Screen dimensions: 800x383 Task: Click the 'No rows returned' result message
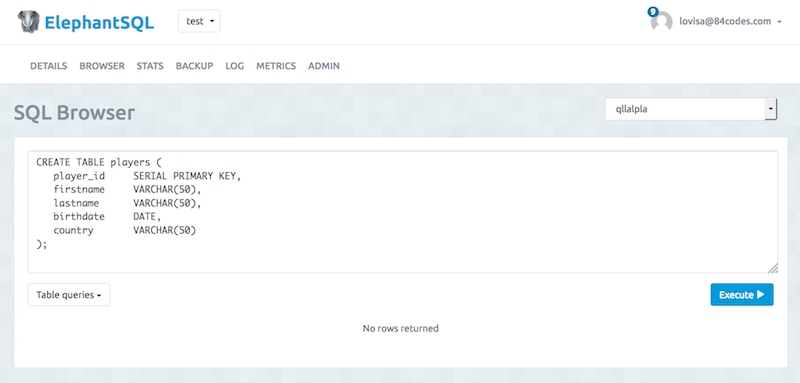click(401, 328)
